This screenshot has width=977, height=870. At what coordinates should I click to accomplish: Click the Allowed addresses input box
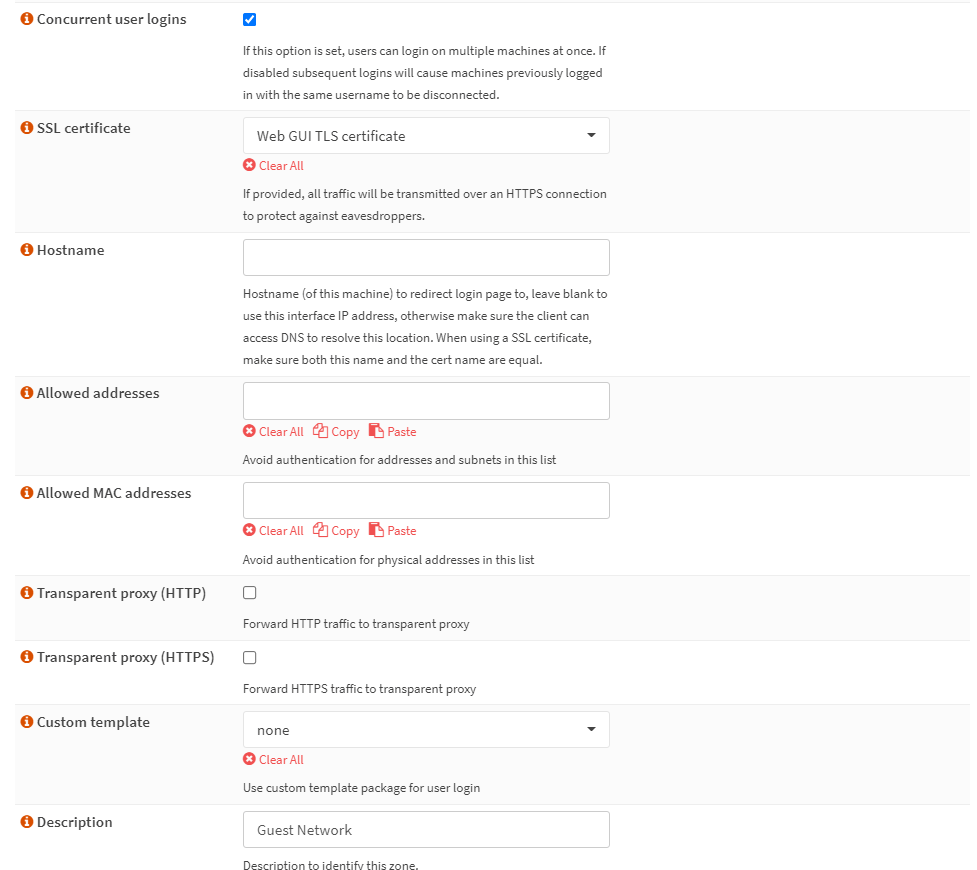pyautogui.click(x=426, y=401)
